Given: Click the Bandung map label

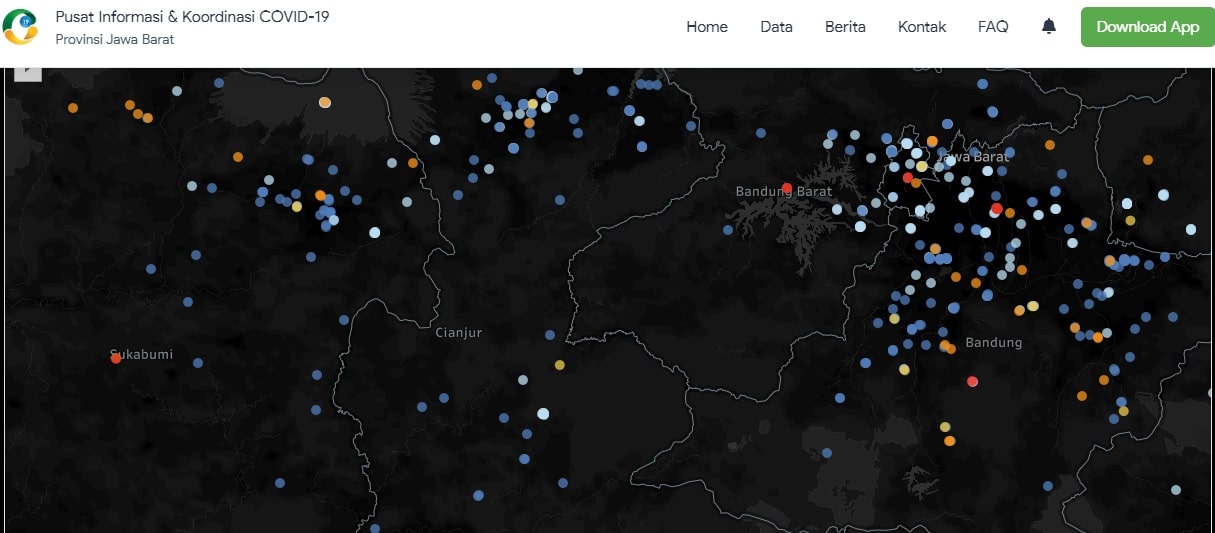Looking at the screenshot, I should (994, 342).
